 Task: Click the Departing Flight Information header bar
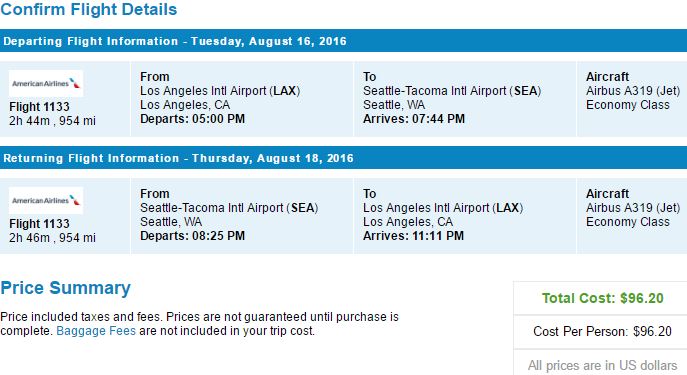coord(344,41)
